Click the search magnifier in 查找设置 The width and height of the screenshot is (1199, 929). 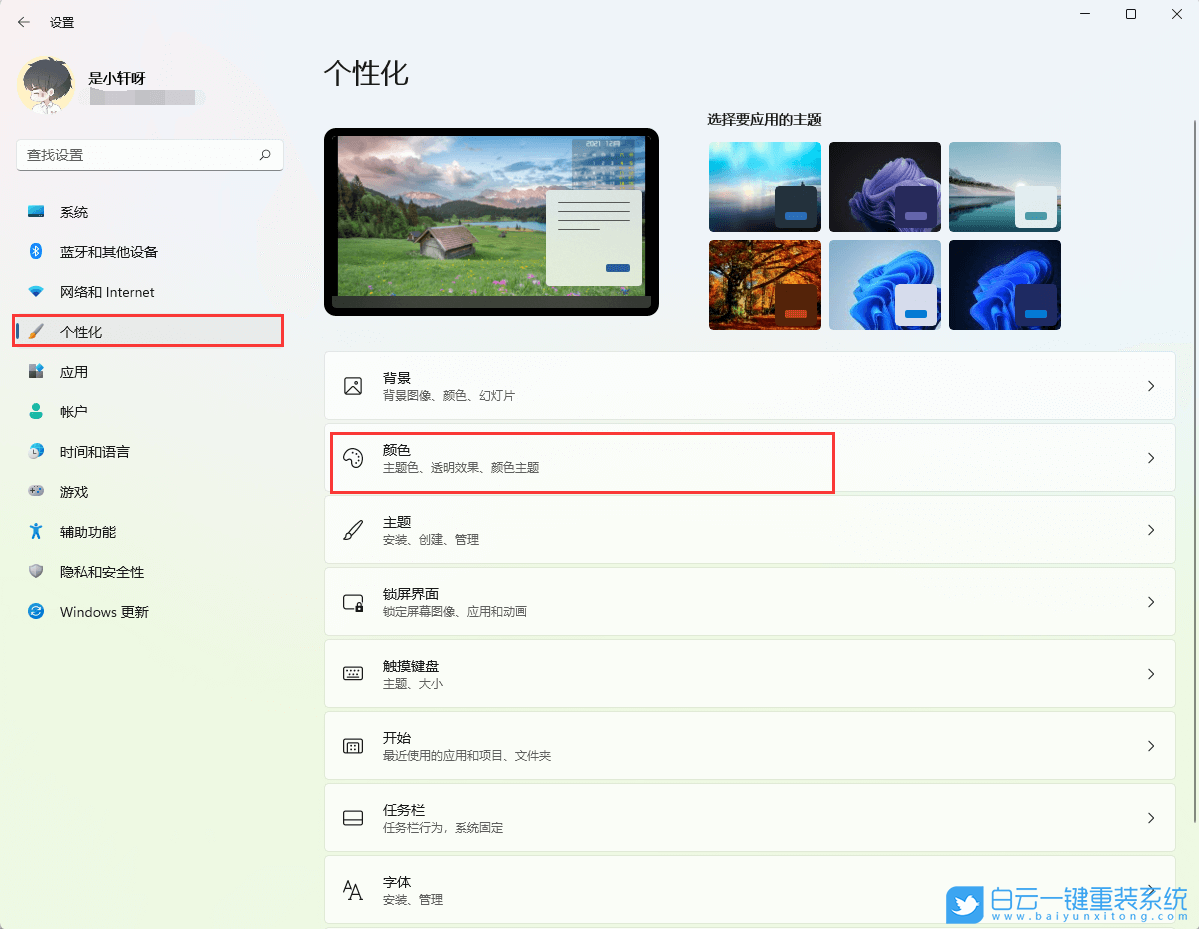pos(264,156)
